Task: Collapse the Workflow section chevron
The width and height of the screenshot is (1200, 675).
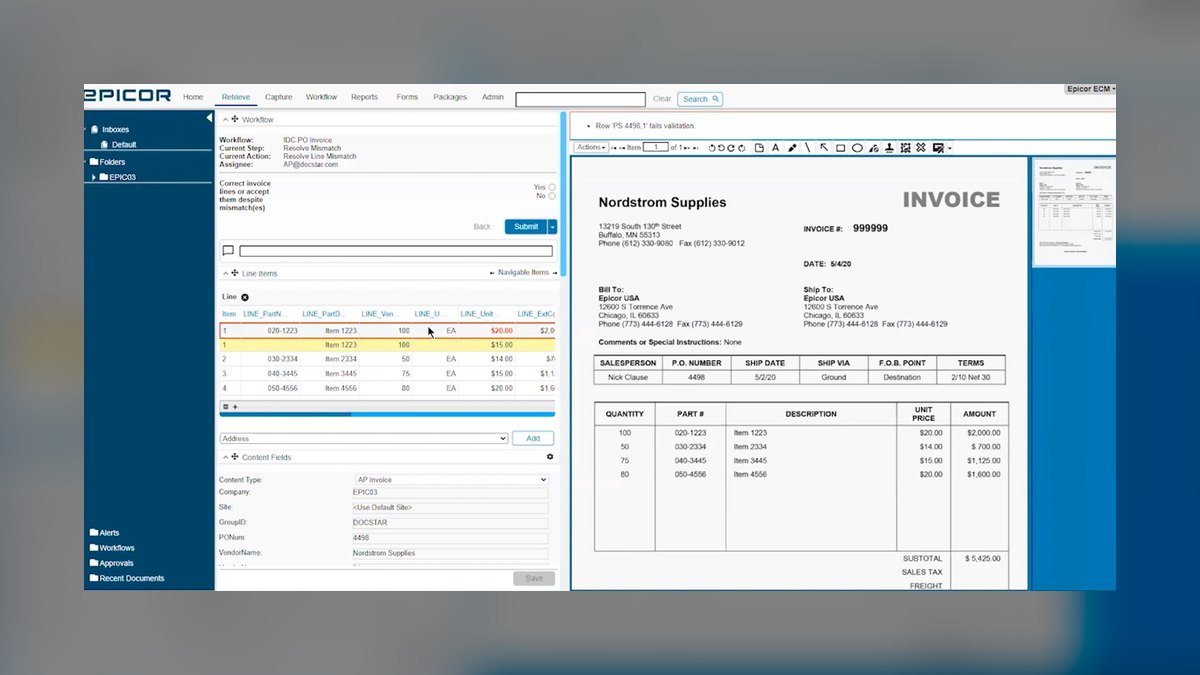Action: [x=224, y=119]
